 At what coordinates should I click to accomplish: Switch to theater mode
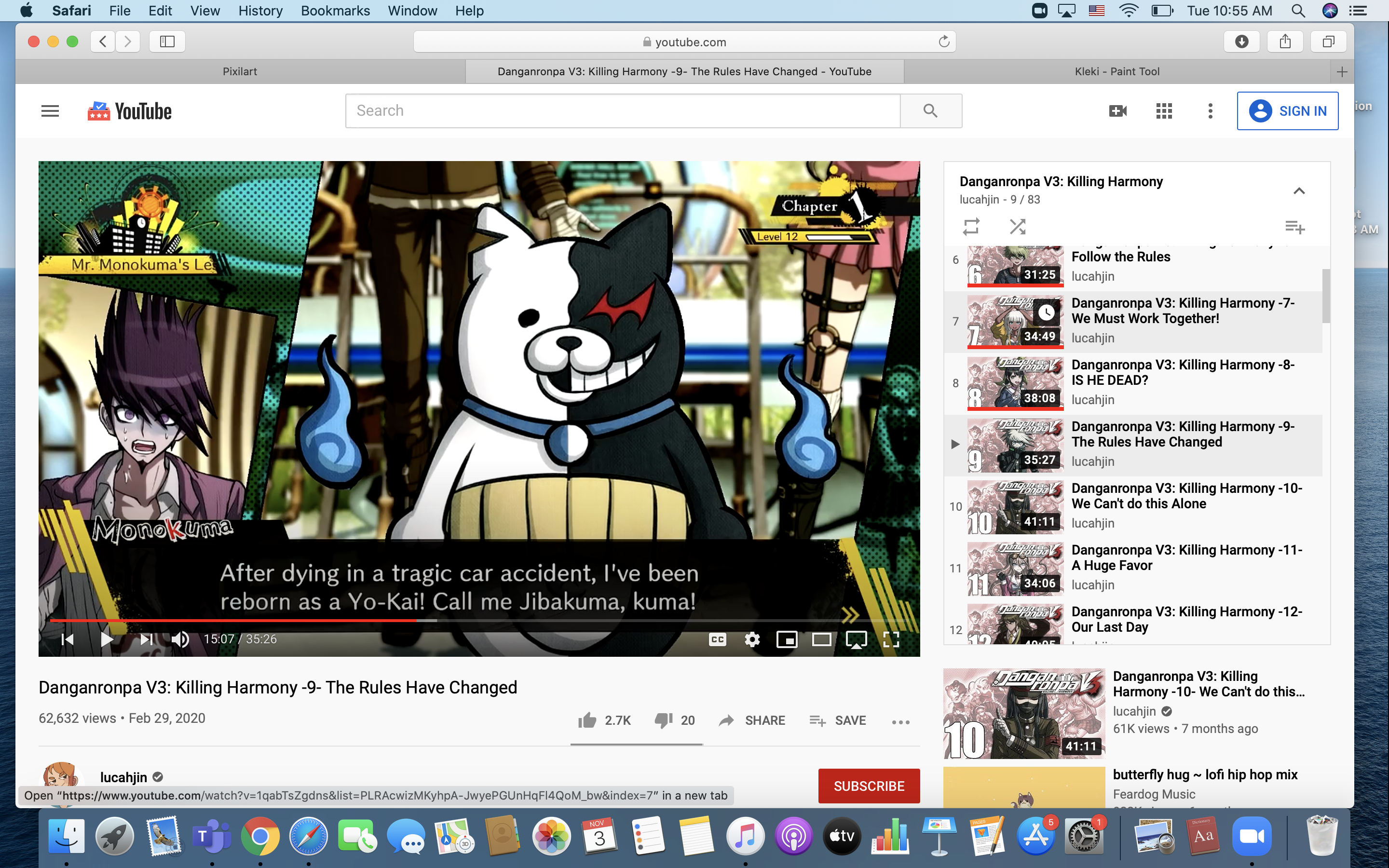[x=821, y=639]
